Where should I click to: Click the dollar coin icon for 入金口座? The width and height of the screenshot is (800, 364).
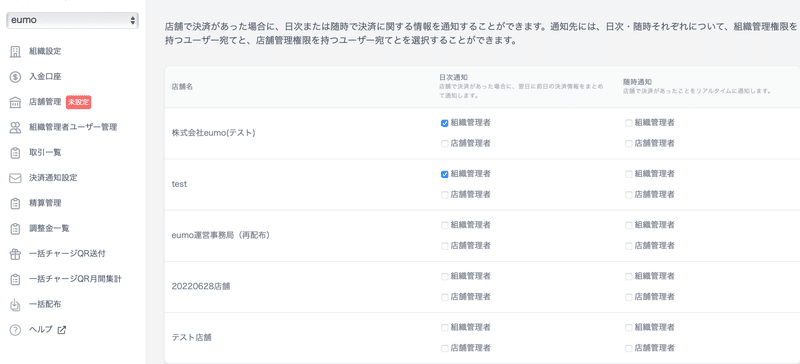pos(15,77)
